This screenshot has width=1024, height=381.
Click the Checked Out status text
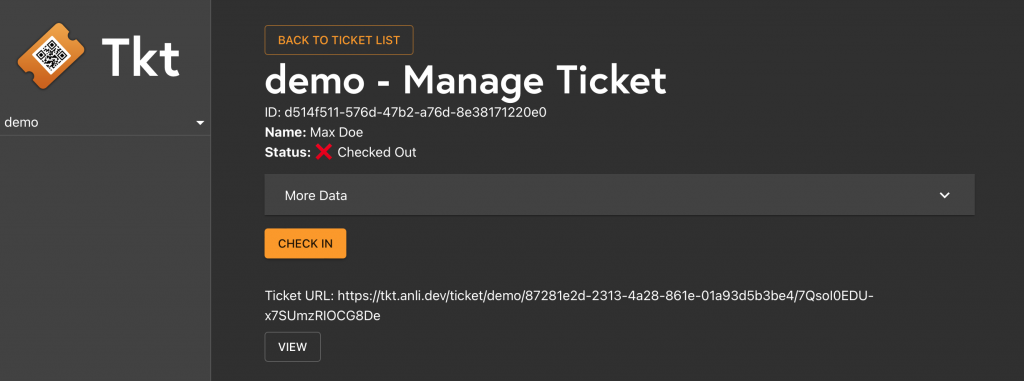[377, 152]
